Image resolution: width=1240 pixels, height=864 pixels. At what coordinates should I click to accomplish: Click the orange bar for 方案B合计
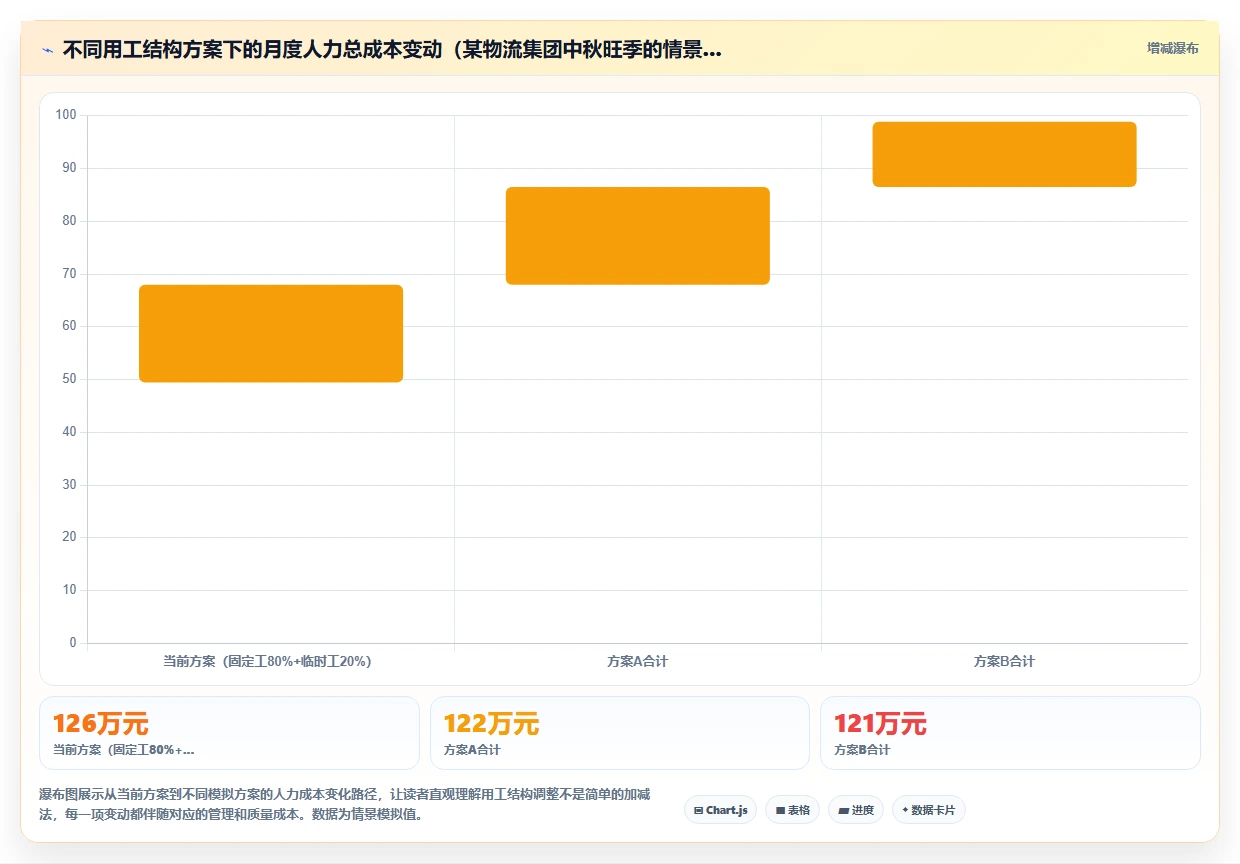point(1004,154)
